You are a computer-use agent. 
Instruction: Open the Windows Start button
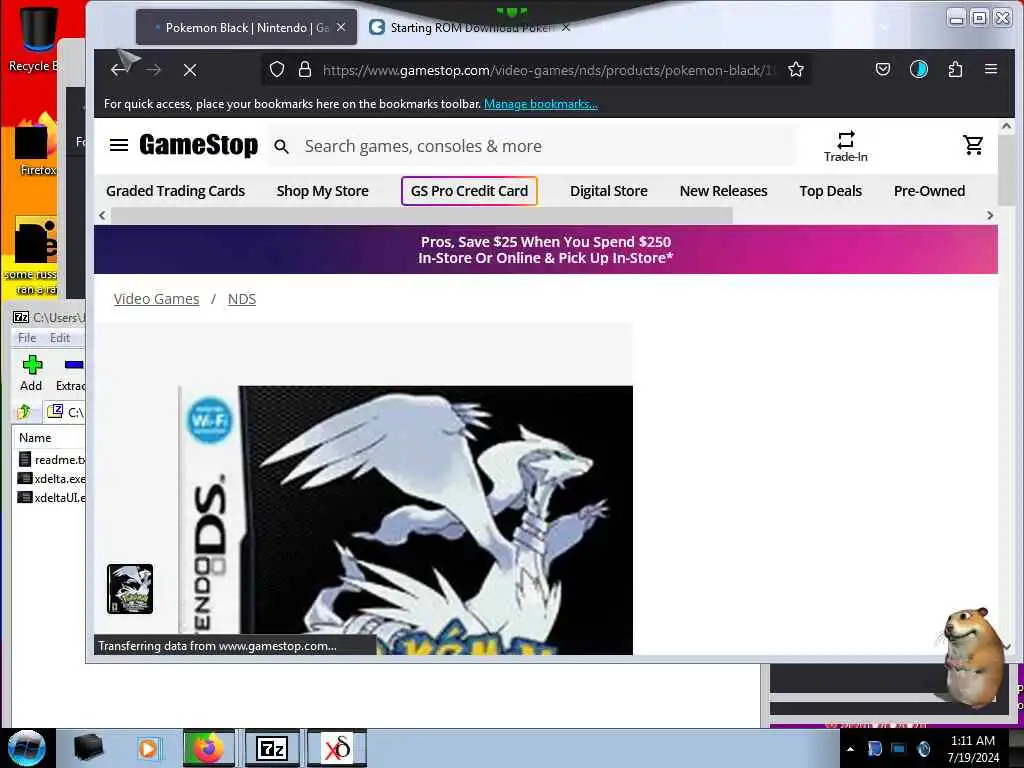click(x=27, y=748)
